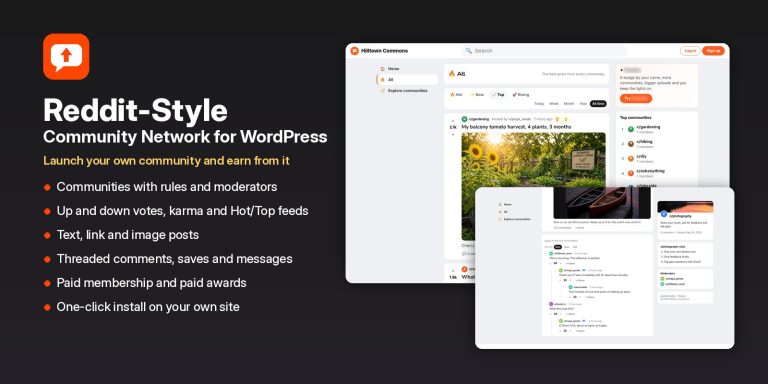Click the trophy award icon on the tomato post
The height and width of the screenshot is (384, 768).
click(x=557, y=119)
